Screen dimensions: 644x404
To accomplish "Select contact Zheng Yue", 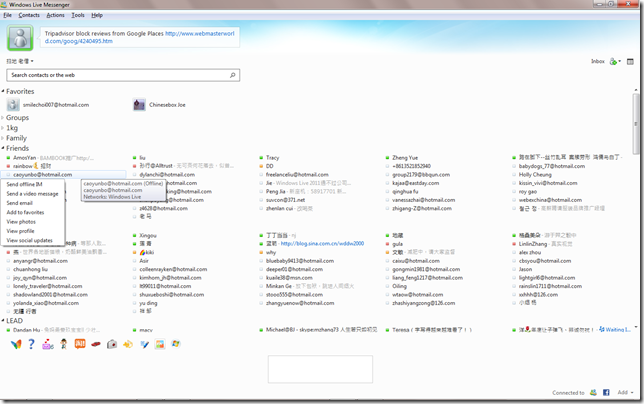I will [405, 158].
